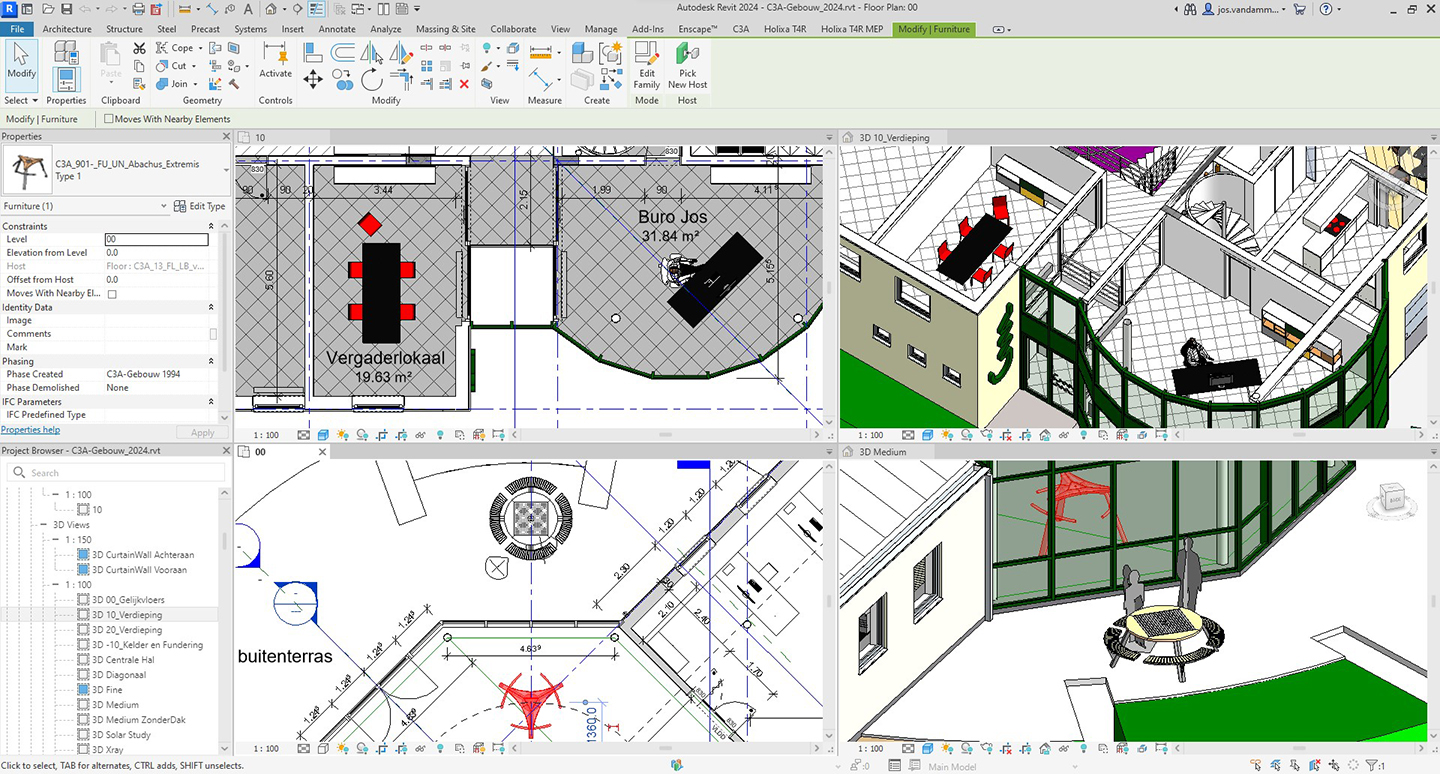Close the floor plan 00 view tab
The image size is (1440, 774).
coord(323,452)
